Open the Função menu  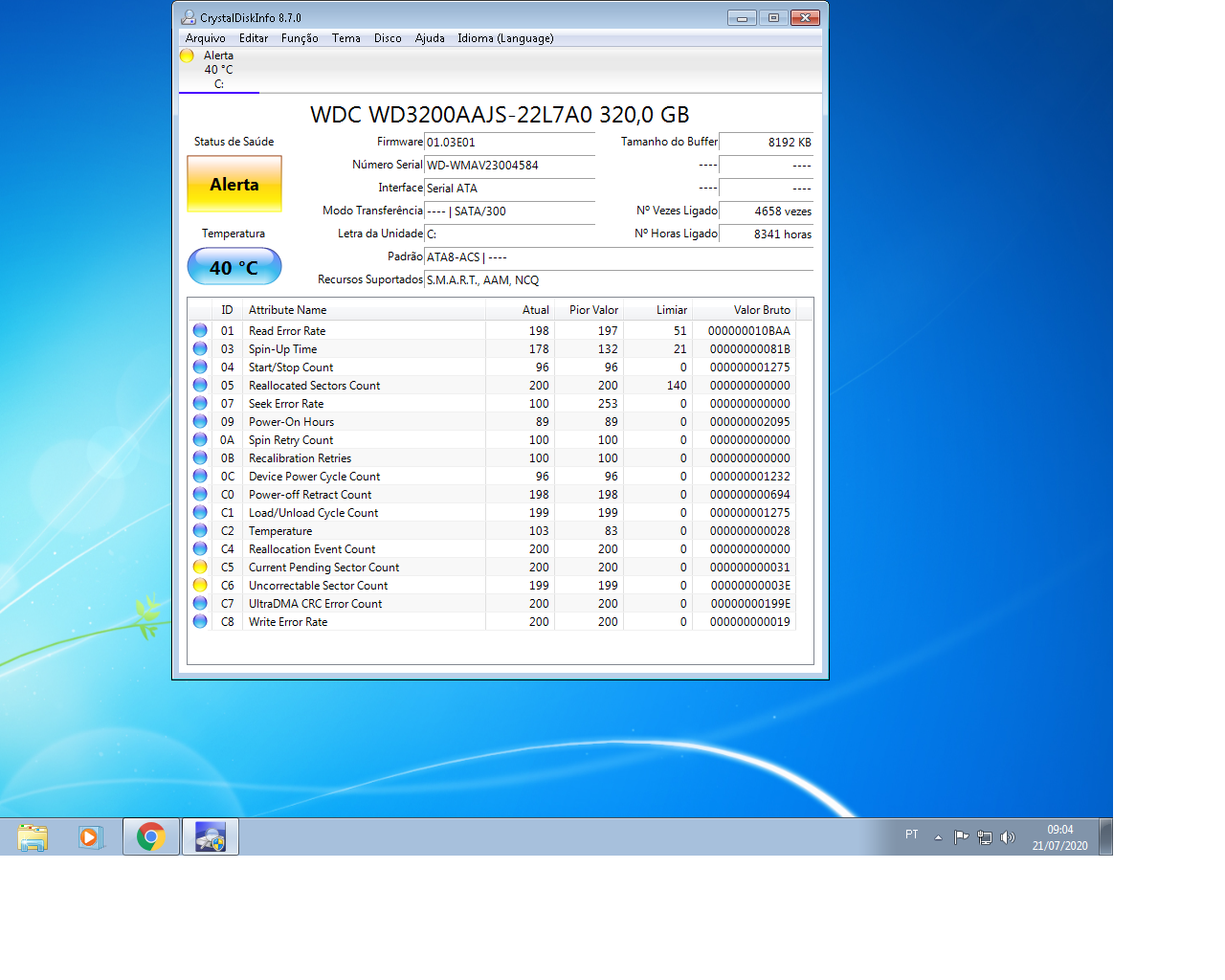click(x=300, y=38)
